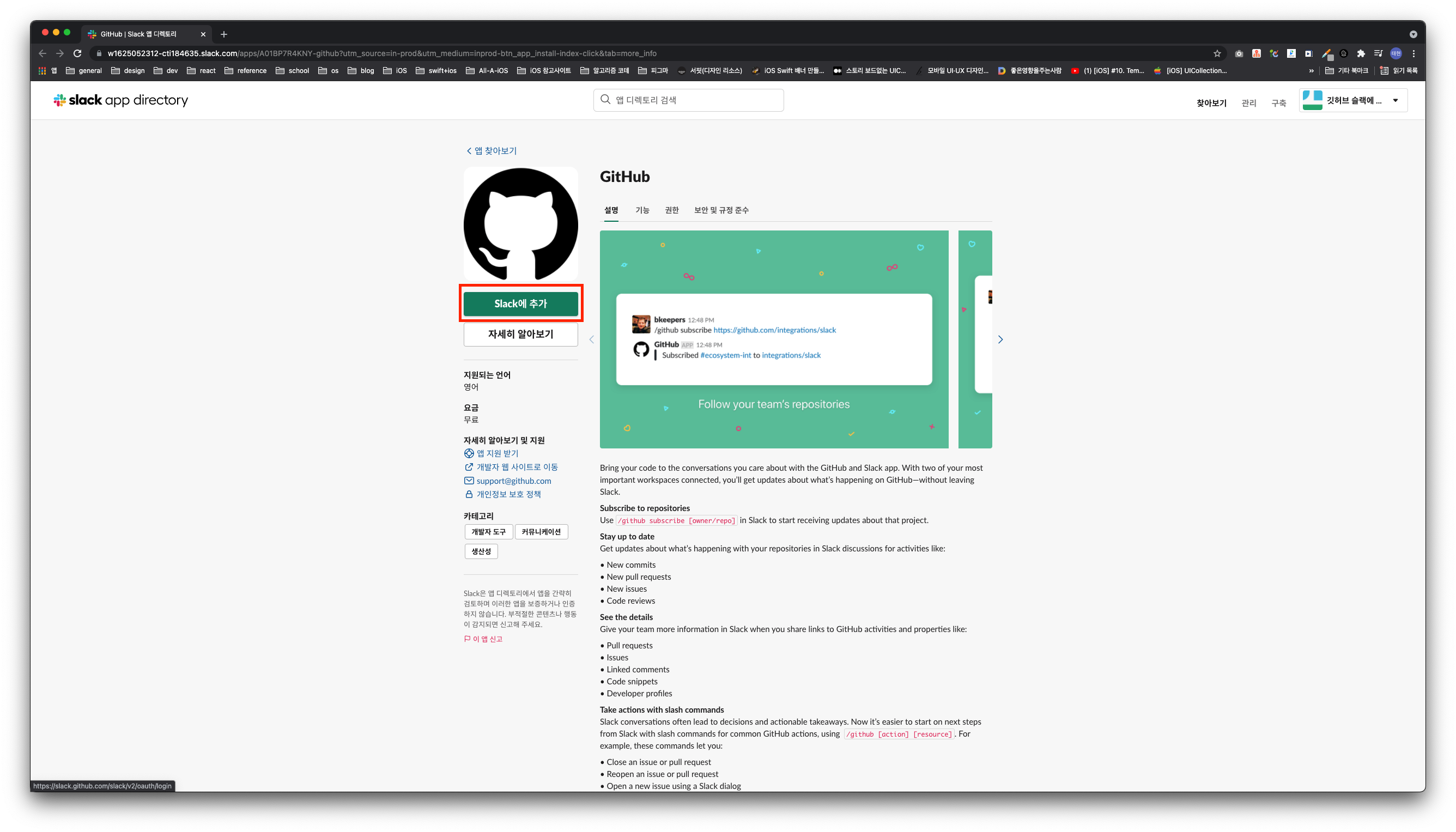Bookmark page with the star icon
The height and width of the screenshot is (832, 1456).
tap(1217, 53)
